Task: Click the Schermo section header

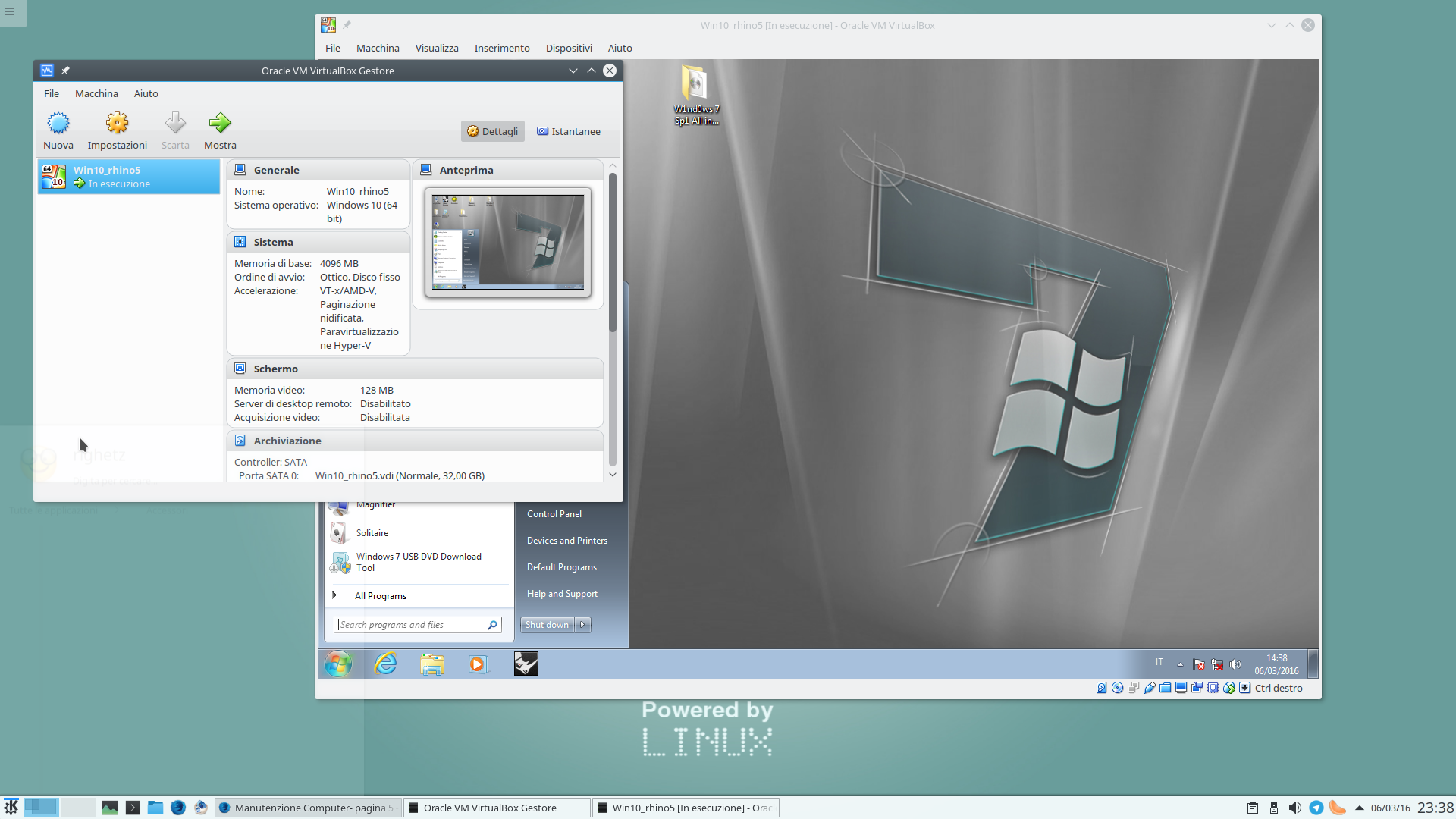Action: point(415,369)
